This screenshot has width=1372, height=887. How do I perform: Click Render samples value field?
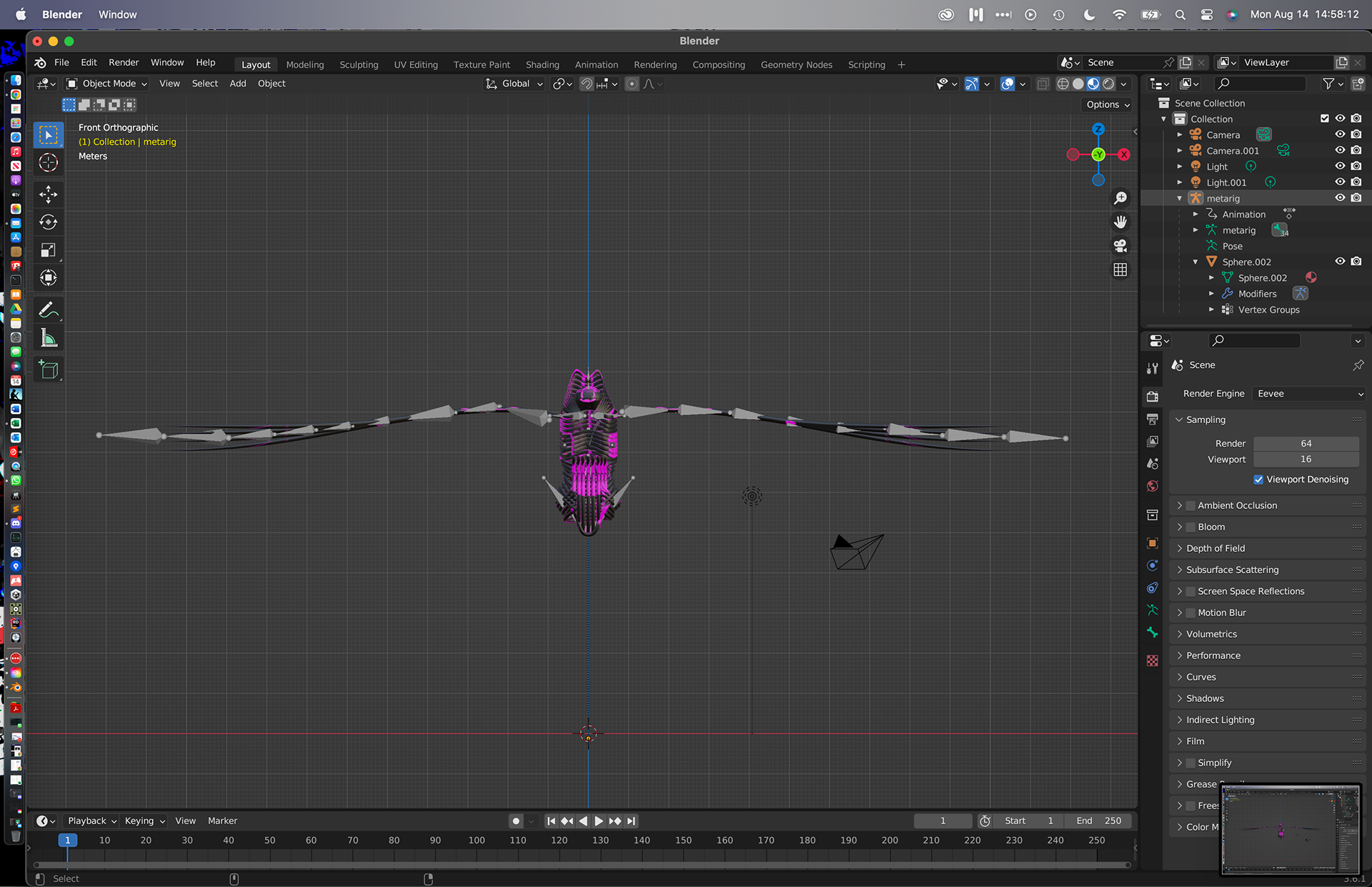1306,444
